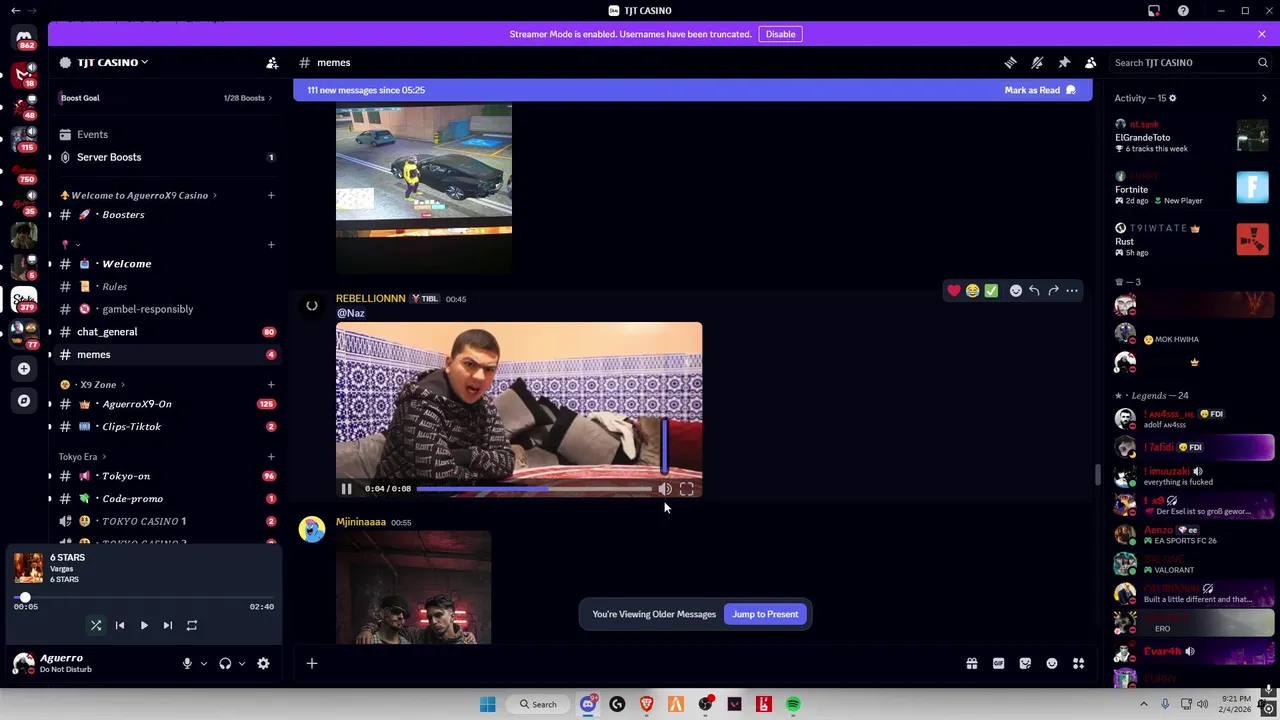Disable Streamer Mode button

[x=780, y=34]
